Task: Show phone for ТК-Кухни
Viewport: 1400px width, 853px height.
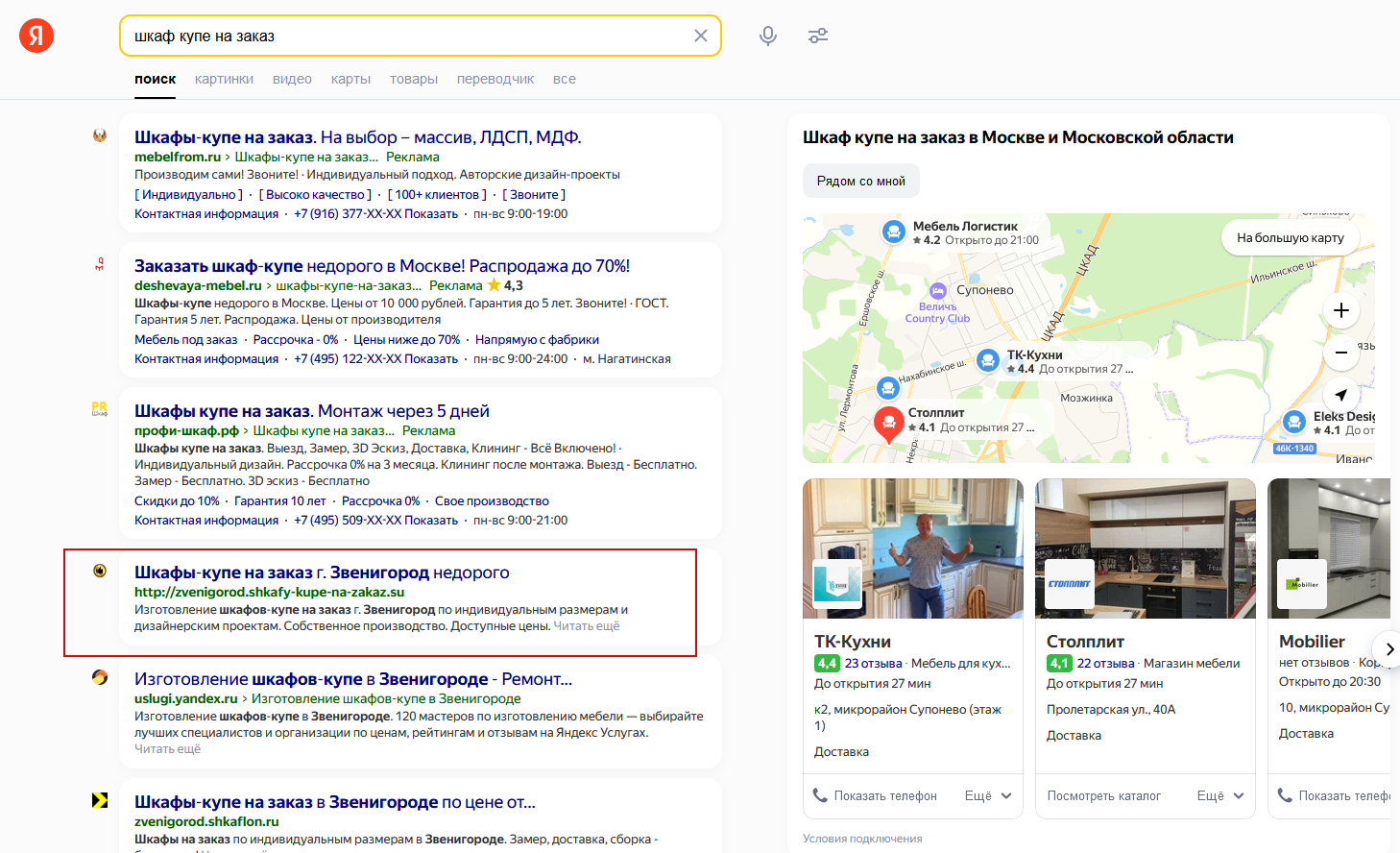Action: coord(875,795)
